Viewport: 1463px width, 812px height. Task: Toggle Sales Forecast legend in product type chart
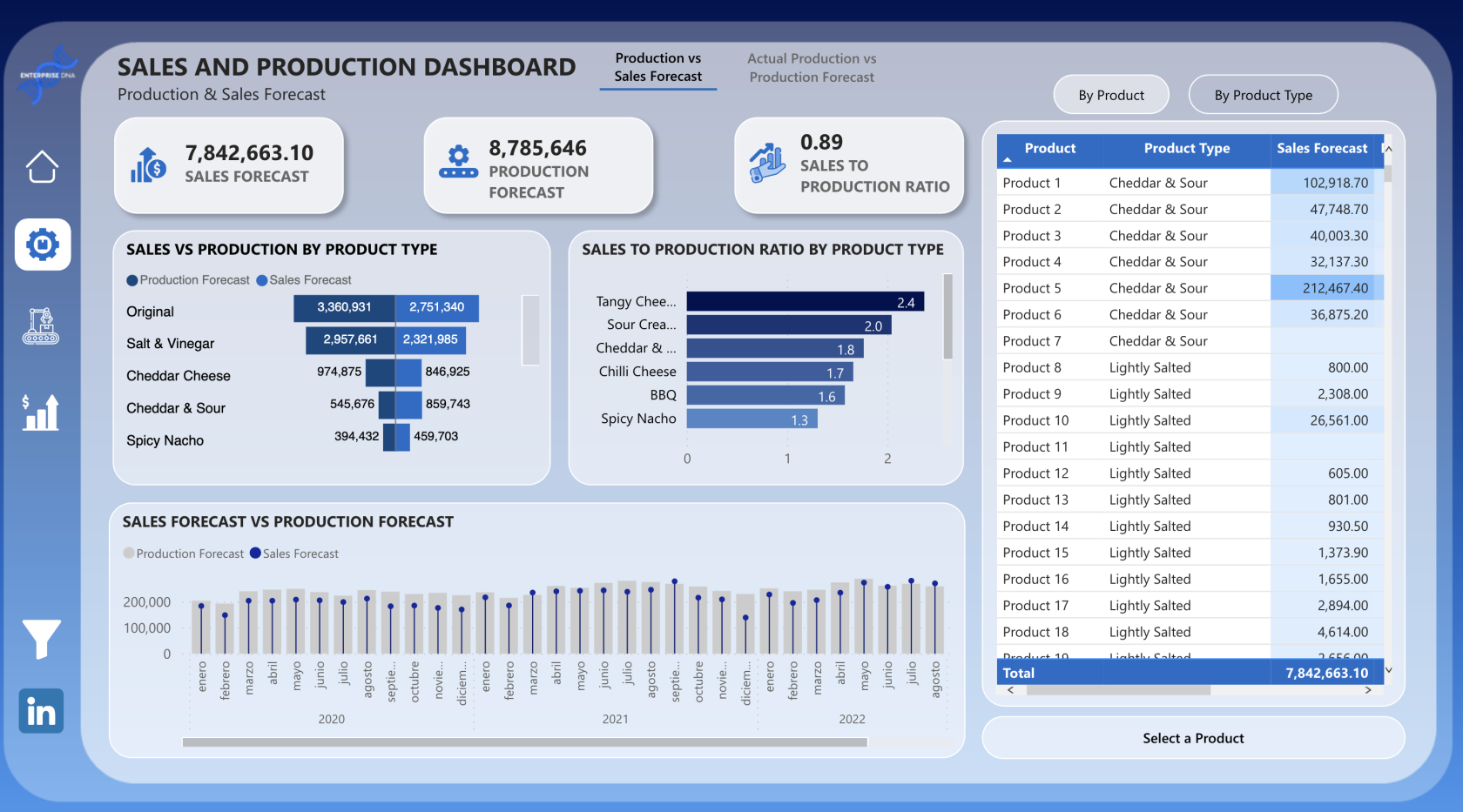304,280
